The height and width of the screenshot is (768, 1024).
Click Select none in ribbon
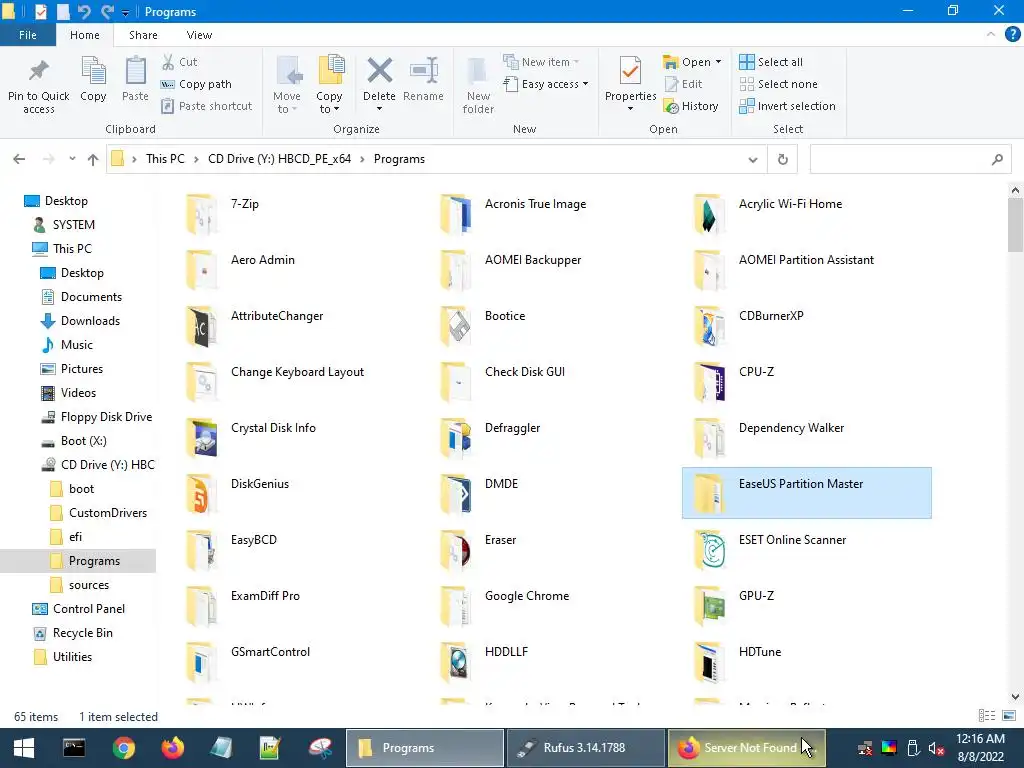[778, 84]
